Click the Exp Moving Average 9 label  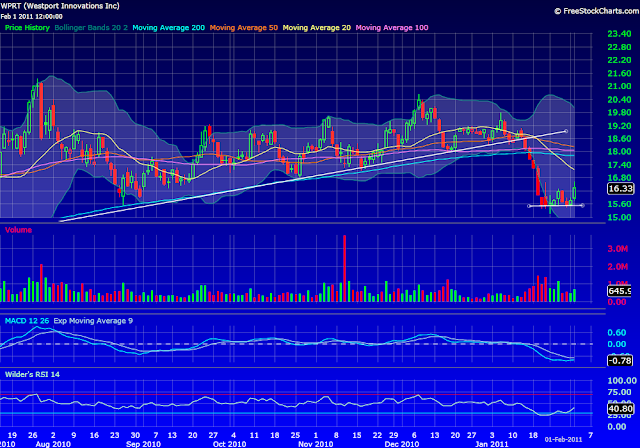(x=93, y=321)
